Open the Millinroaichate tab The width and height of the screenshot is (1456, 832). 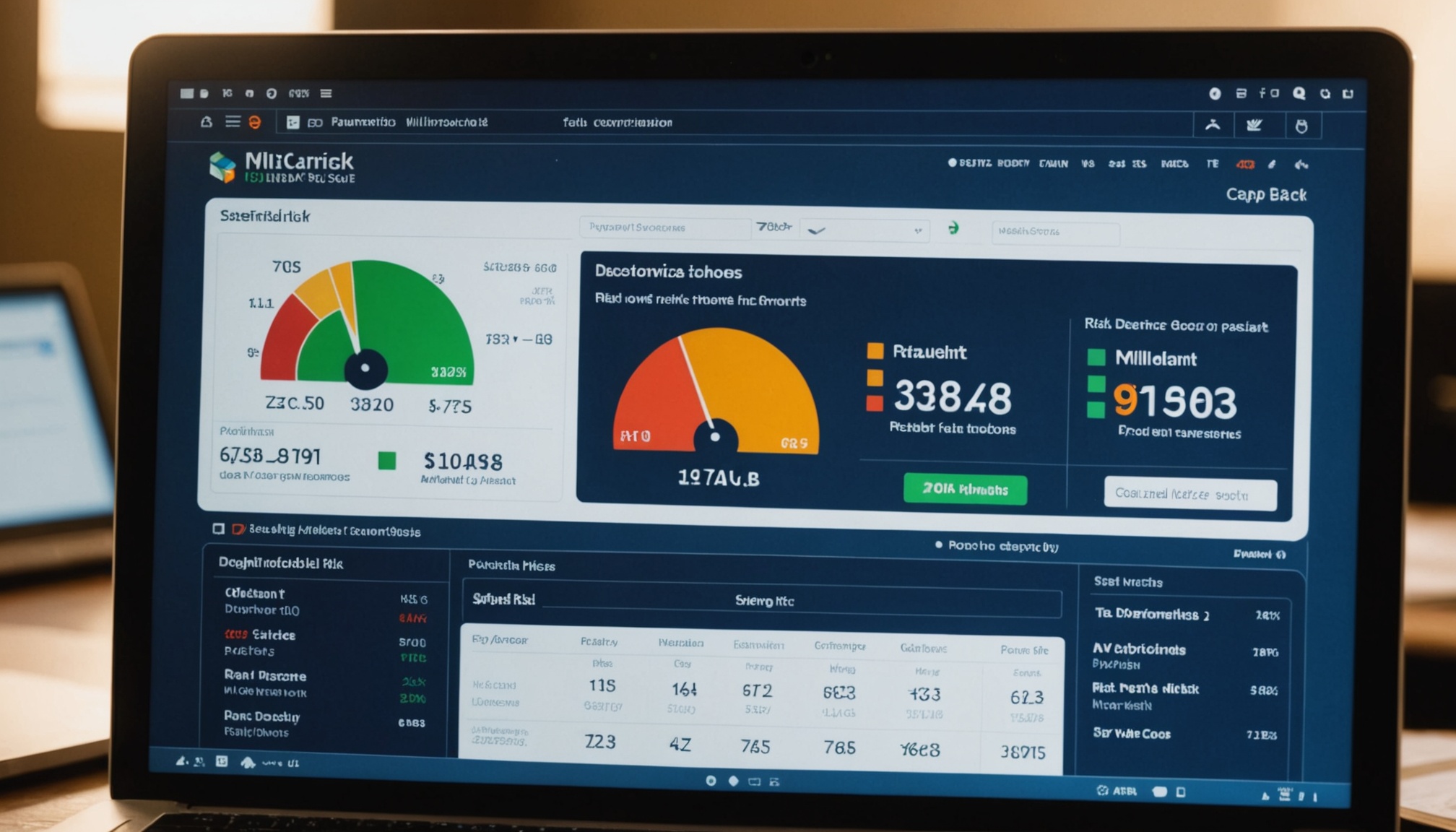tap(446, 122)
